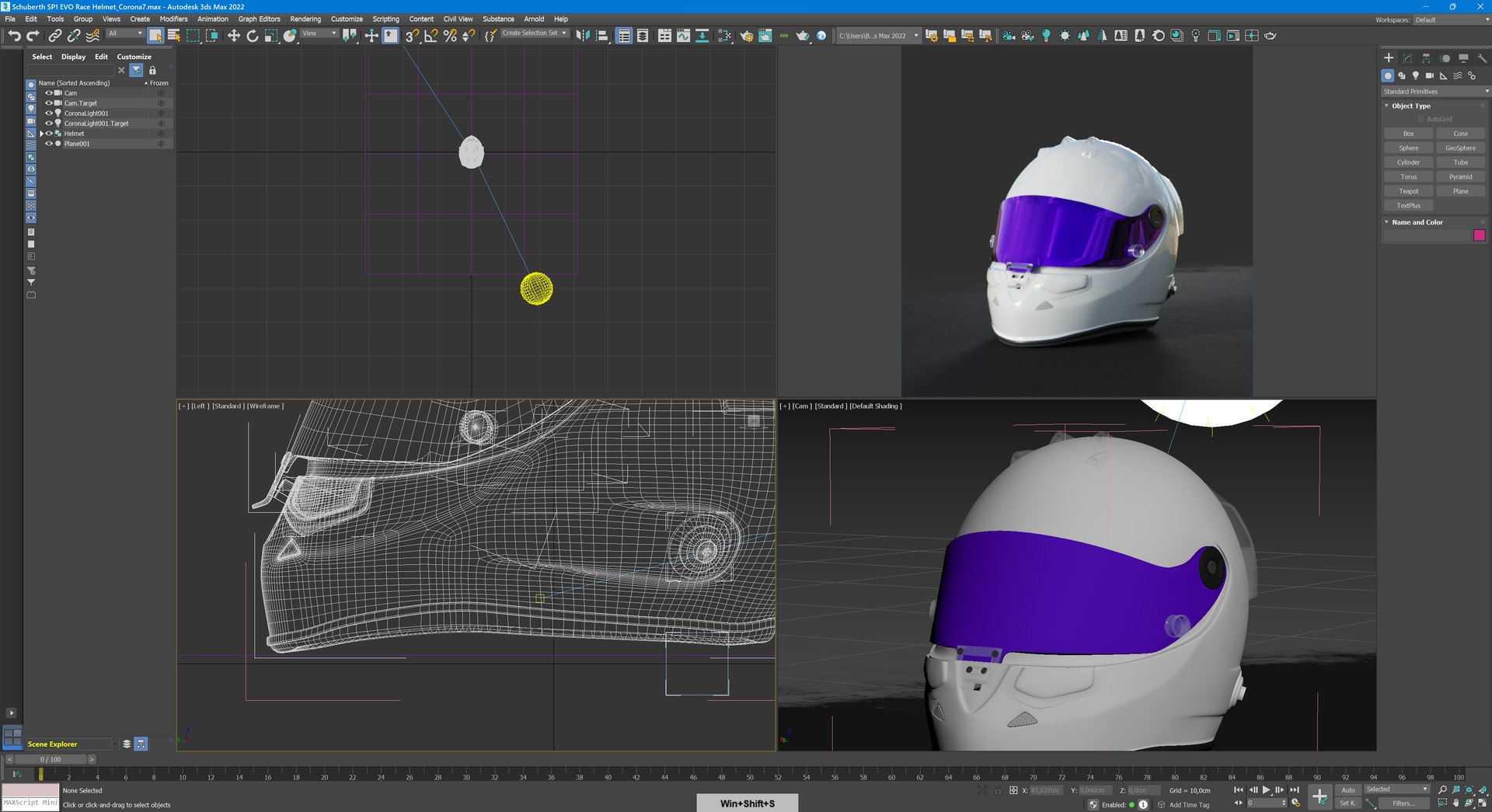1492x812 pixels.
Task: Activate the Select and Link tool
Action: (x=55, y=36)
